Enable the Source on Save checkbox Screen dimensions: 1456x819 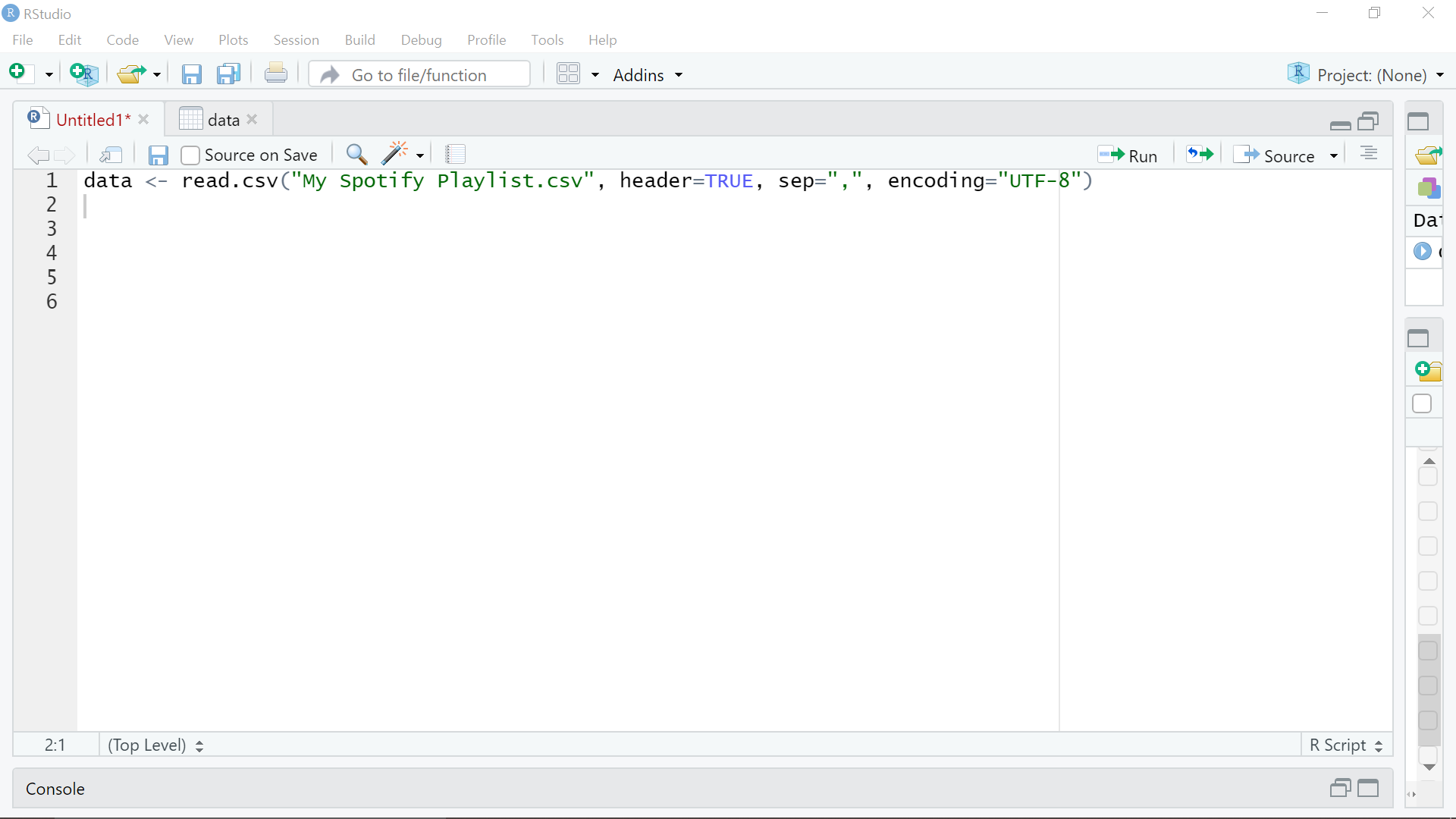pos(190,155)
